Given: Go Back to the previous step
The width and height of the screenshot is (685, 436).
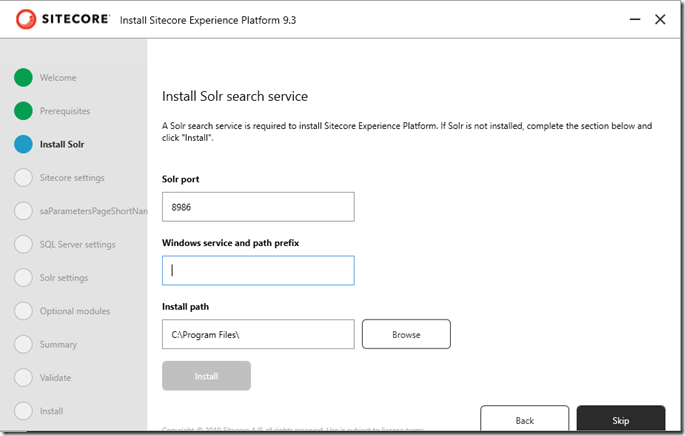Looking at the screenshot, I should [525, 419].
